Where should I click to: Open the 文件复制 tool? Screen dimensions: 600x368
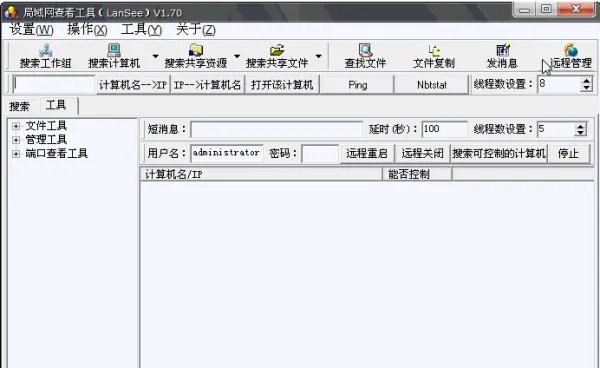point(434,56)
